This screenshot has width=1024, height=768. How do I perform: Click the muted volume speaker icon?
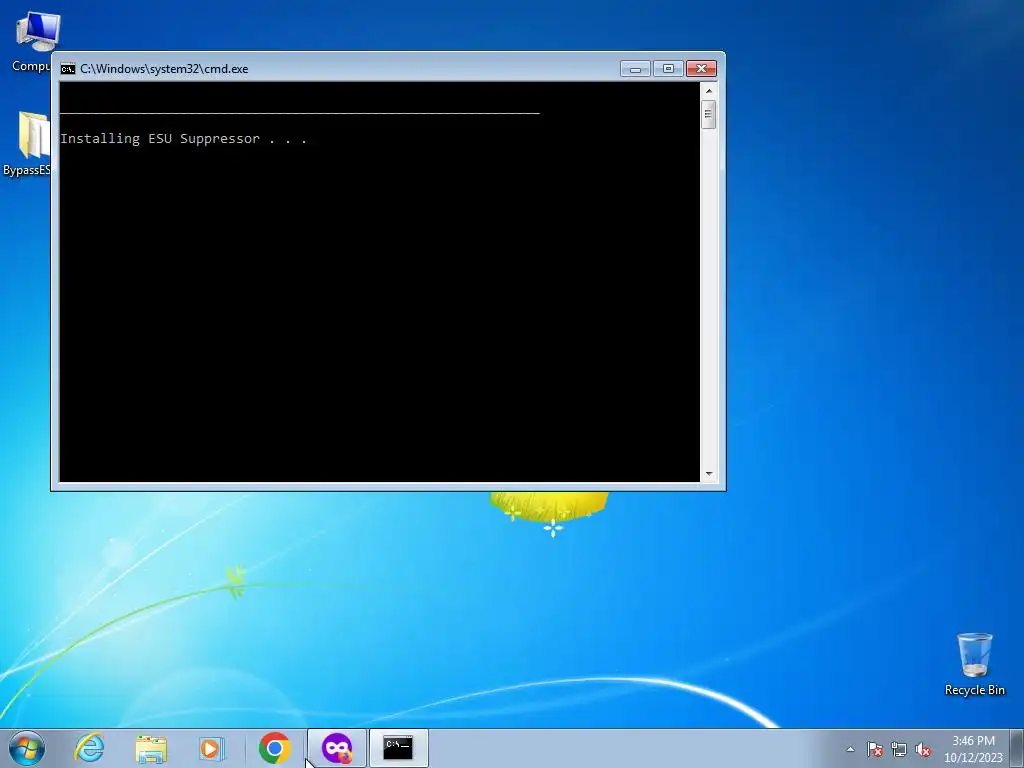(923, 750)
